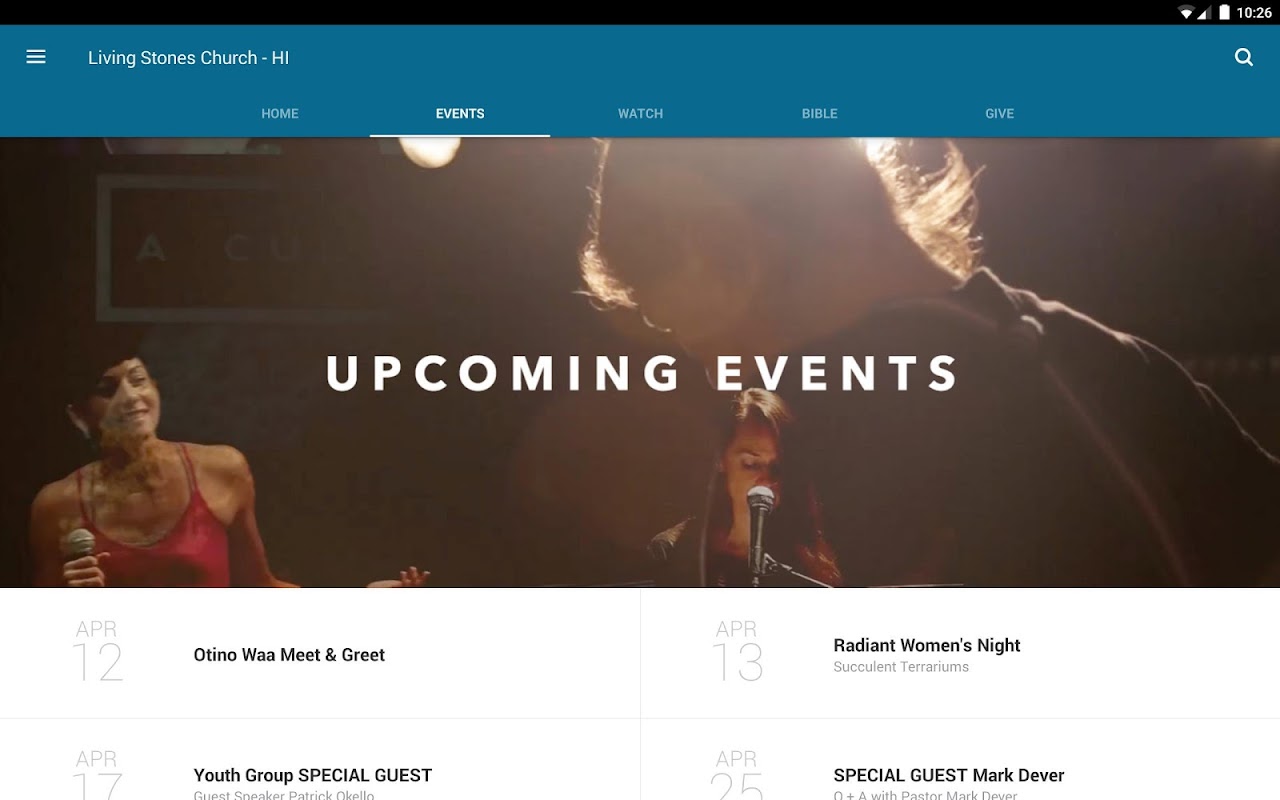Screen dimensions: 1280x800
Task: Select the Events tab
Action: [460, 114]
